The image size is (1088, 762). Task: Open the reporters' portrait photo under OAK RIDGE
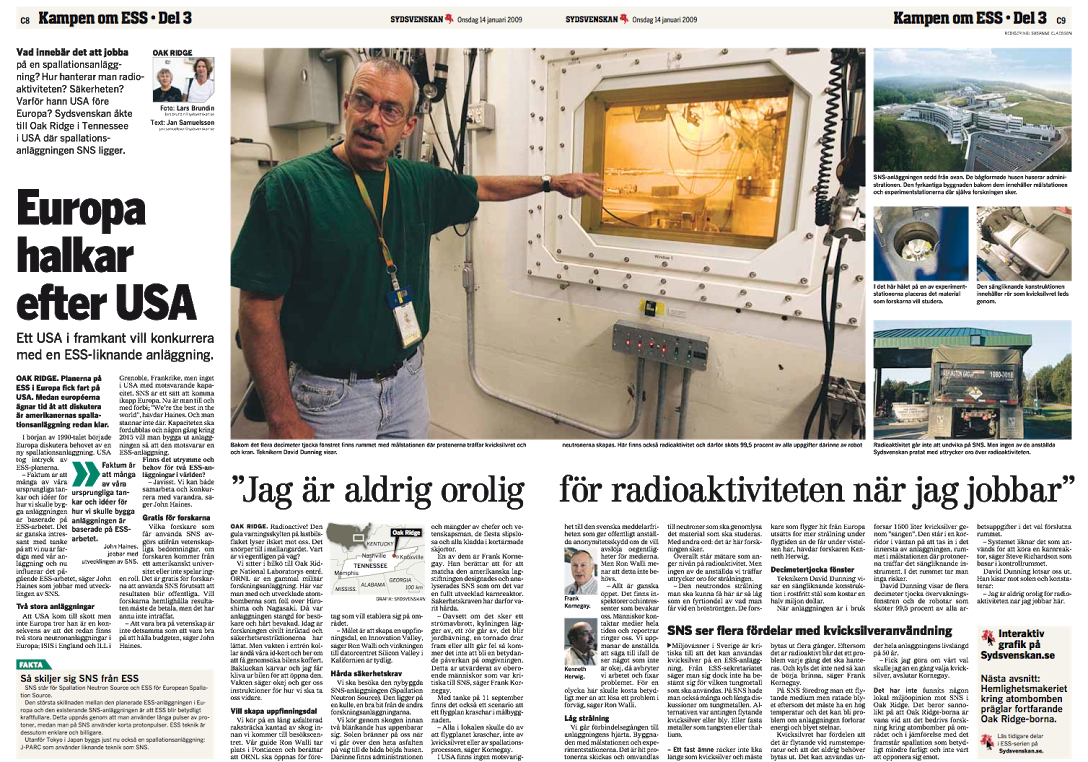point(183,80)
